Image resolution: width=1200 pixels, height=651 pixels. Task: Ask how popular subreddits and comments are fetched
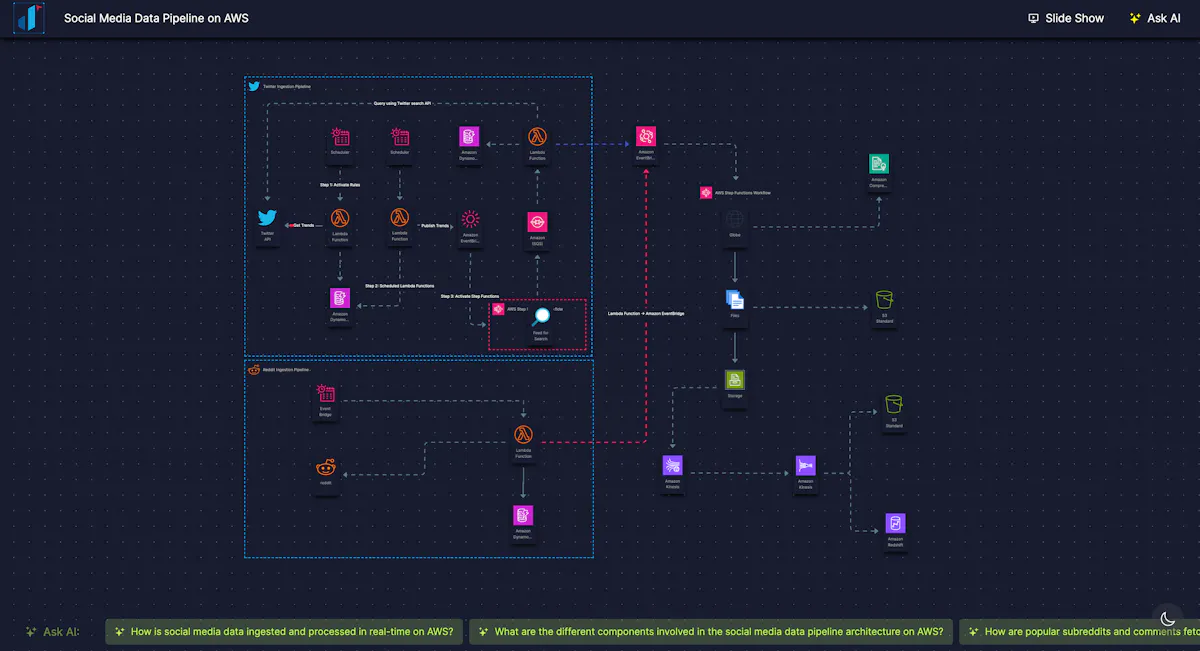tap(1079, 632)
